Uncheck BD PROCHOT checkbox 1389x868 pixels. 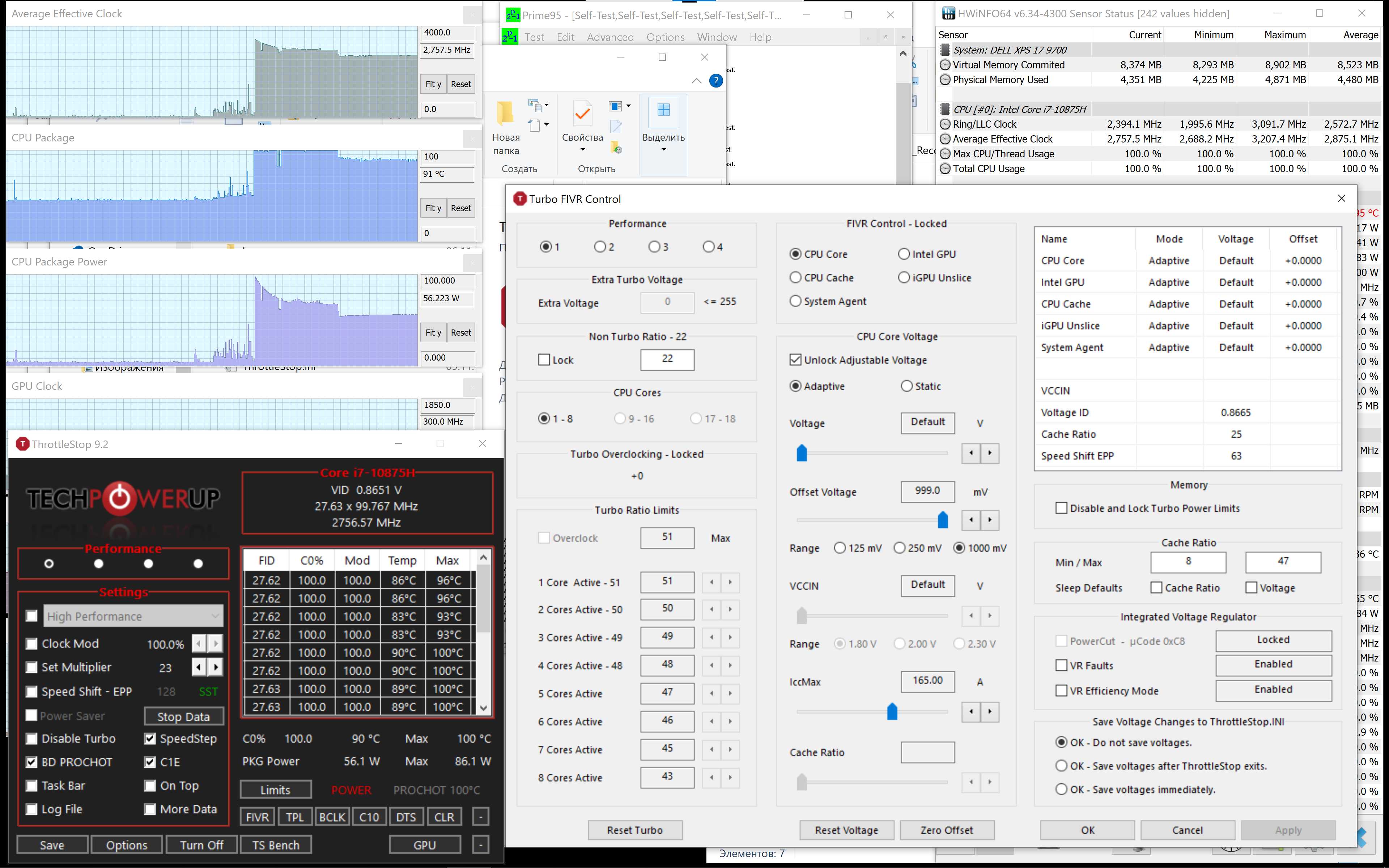pyautogui.click(x=31, y=762)
